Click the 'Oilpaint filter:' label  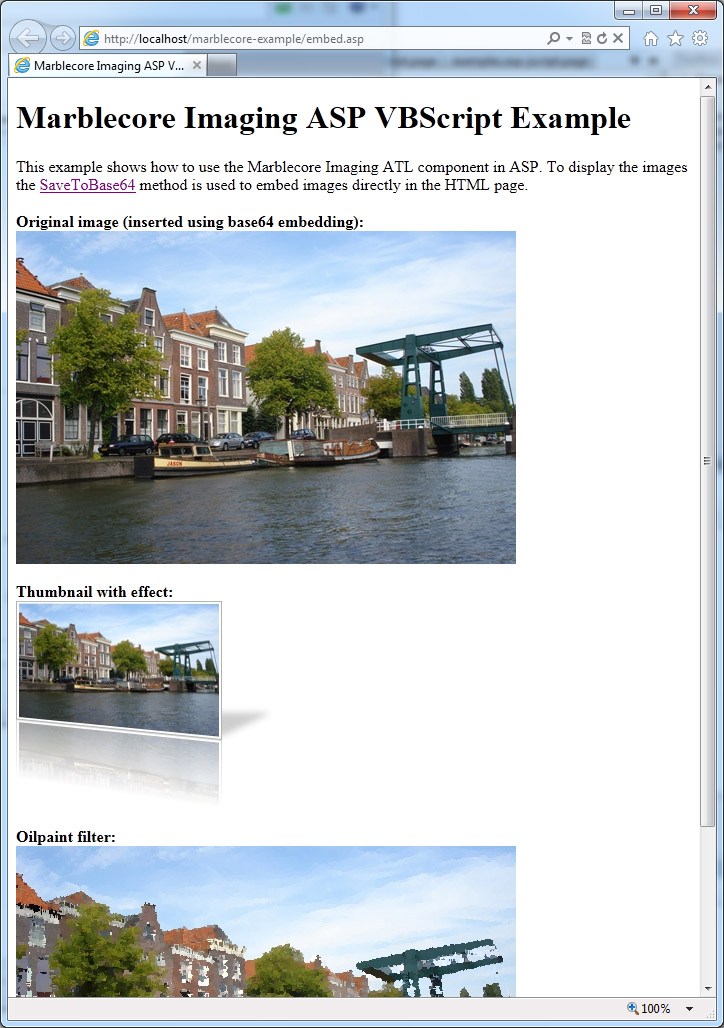click(66, 837)
